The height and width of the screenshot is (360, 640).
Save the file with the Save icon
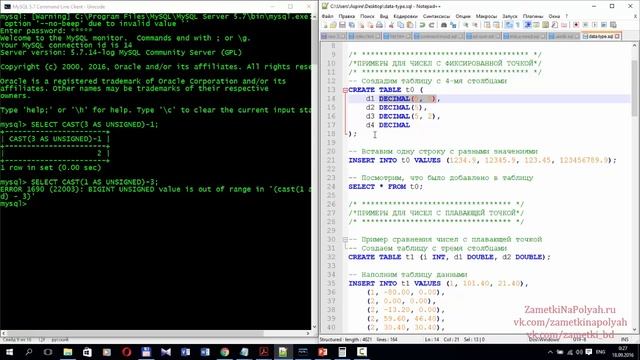pos(342,25)
